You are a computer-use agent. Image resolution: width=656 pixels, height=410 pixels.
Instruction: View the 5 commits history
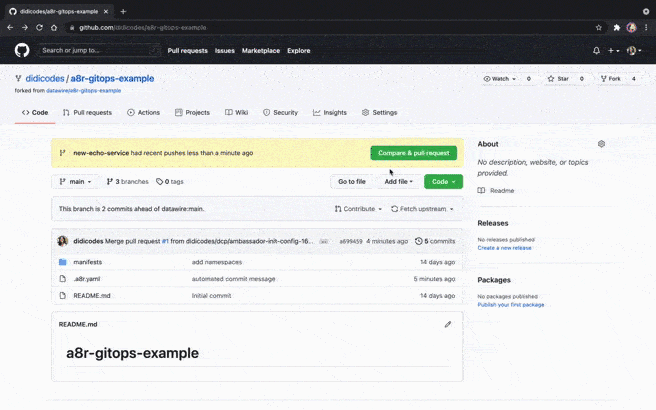coord(435,241)
